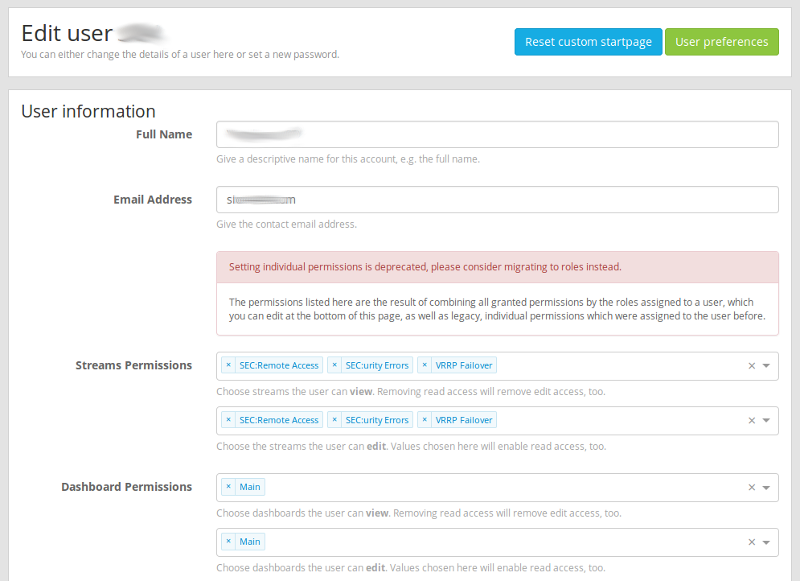Image resolution: width=800 pixels, height=581 pixels.
Task: Open User preferences
Action: 721,42
